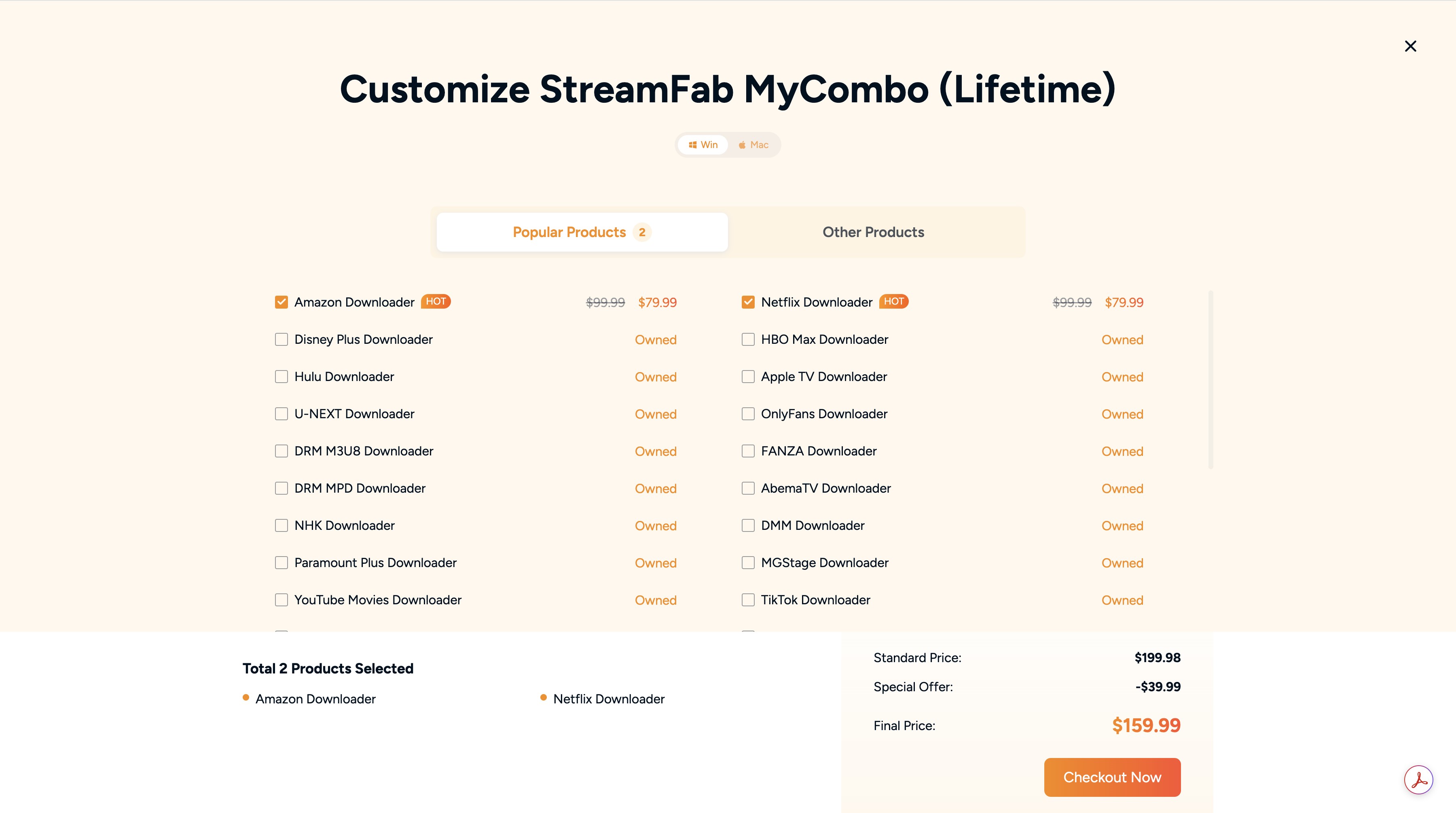Uncheck Amazon Downloader

[x=281, y=302]
